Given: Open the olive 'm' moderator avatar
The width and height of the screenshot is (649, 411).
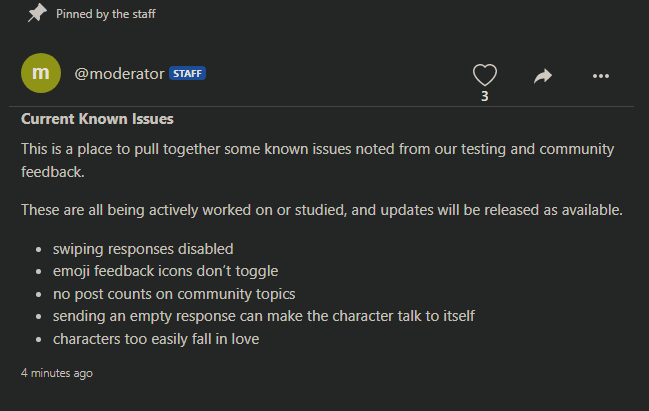Looking at the screenshot, I should tap(41, 73).
